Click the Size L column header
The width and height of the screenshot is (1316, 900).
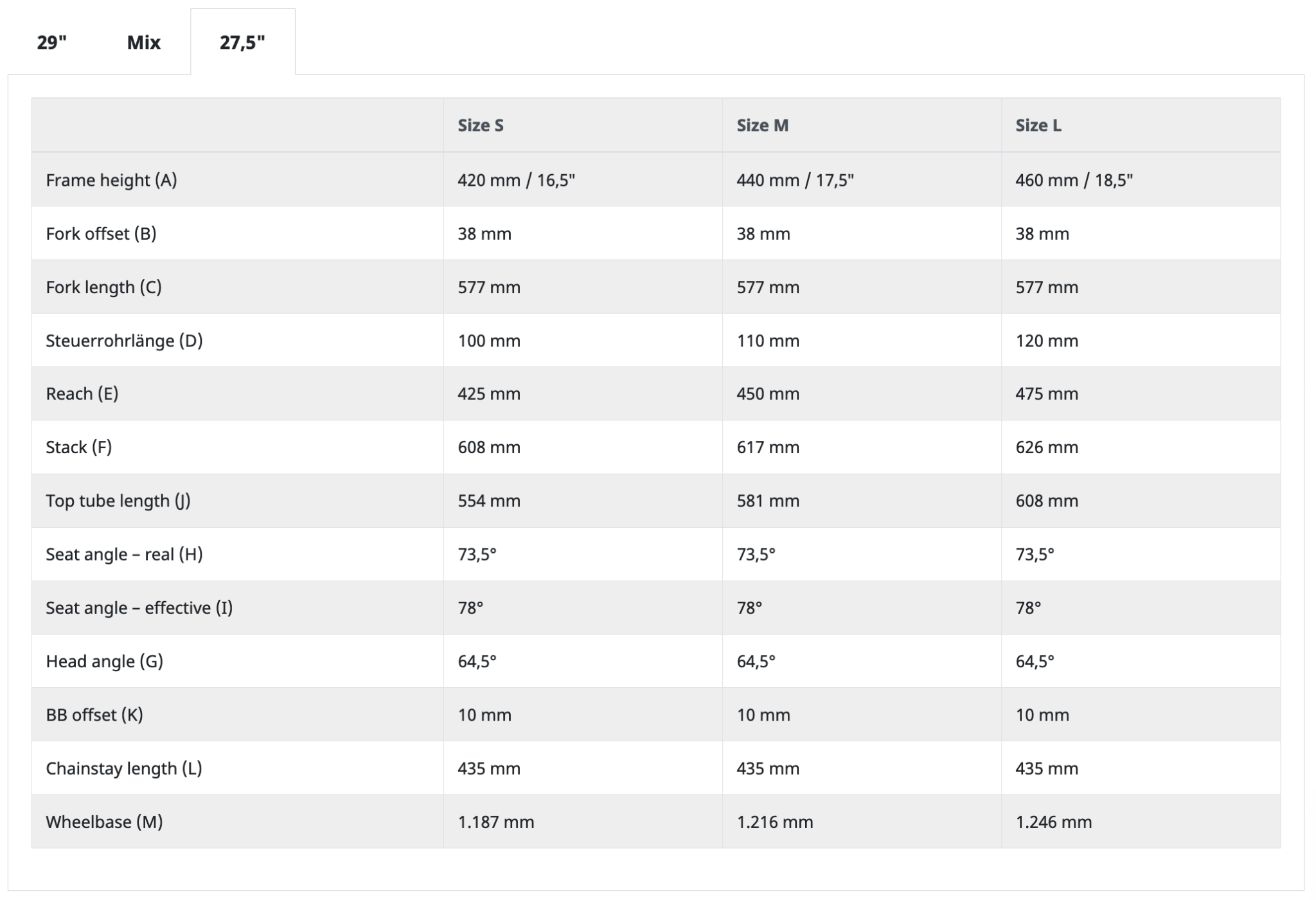click(1038, 125)
